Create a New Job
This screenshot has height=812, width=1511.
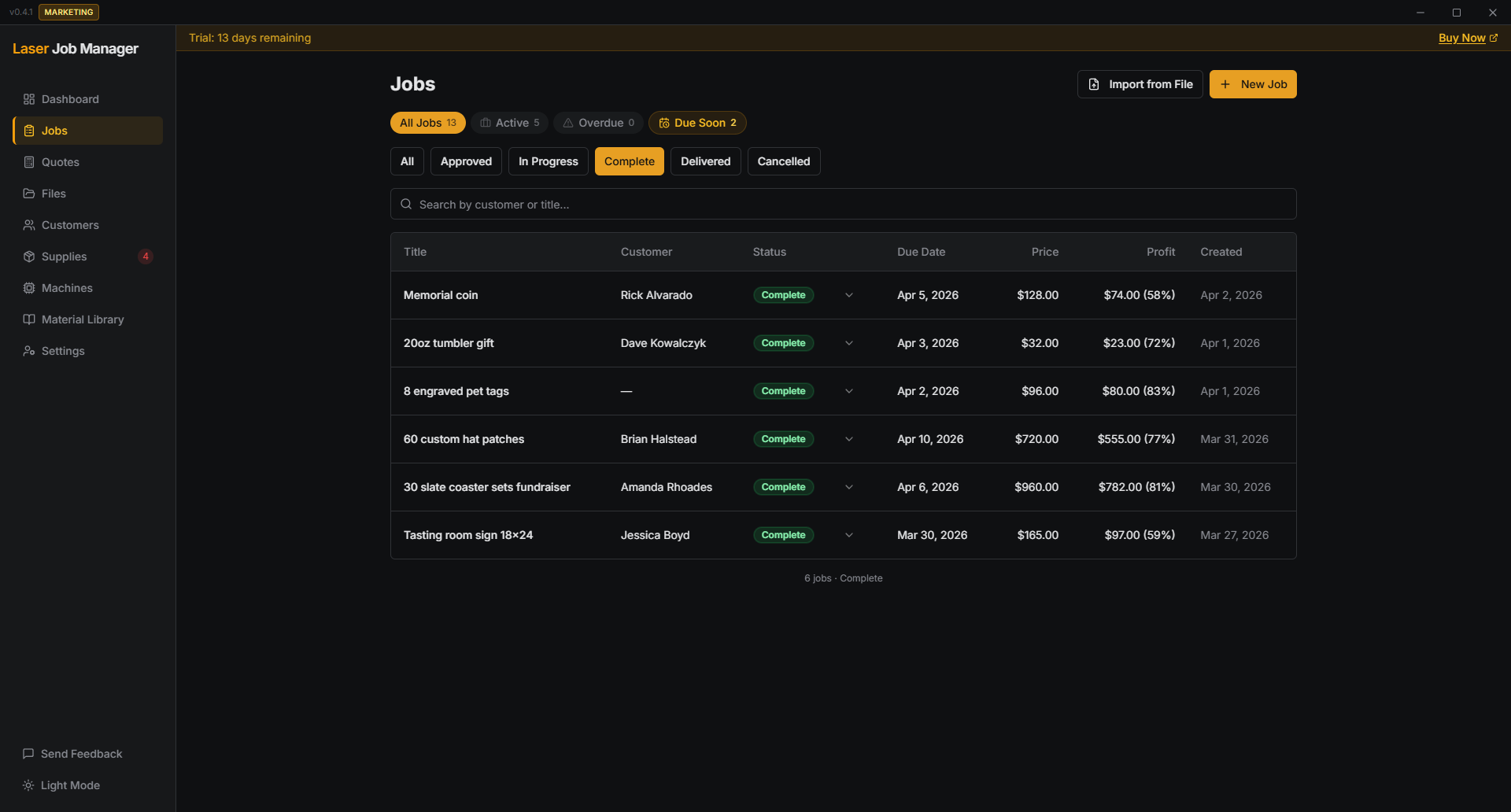coord(1252,84)
